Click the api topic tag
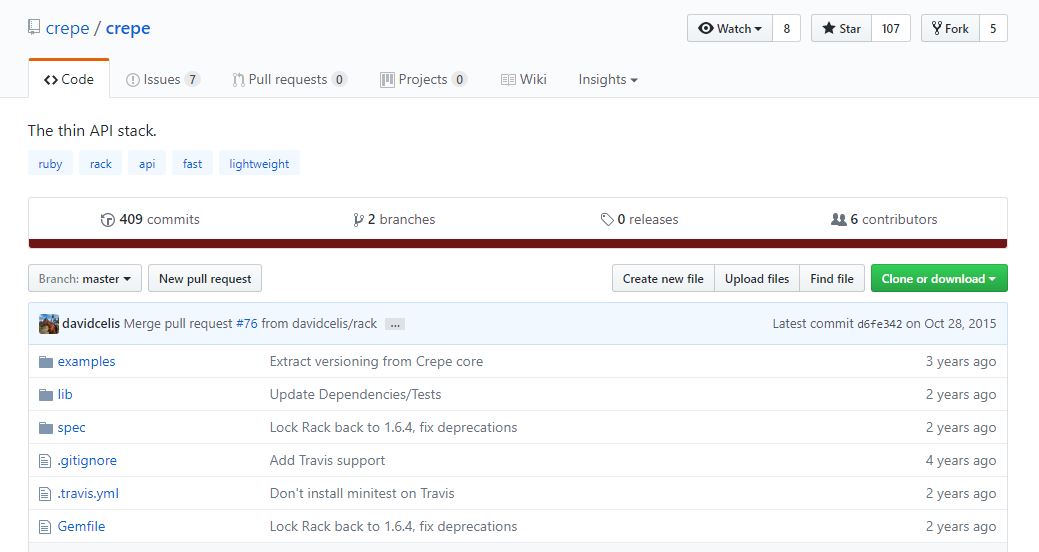Screen dimensions: 1039x552 [x=147, y=164]
